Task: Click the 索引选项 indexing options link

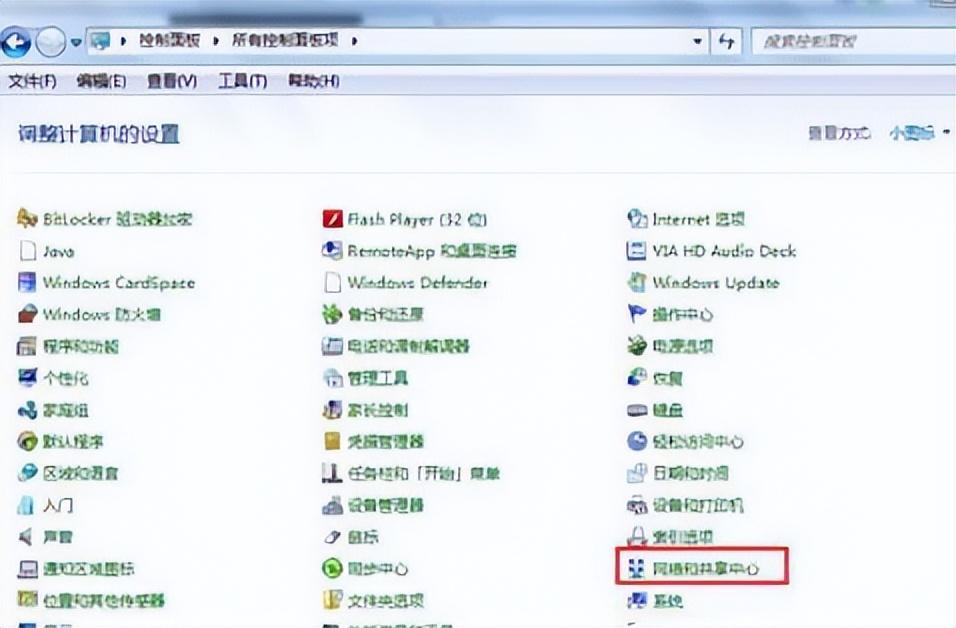Action: [x=683, y=537]
